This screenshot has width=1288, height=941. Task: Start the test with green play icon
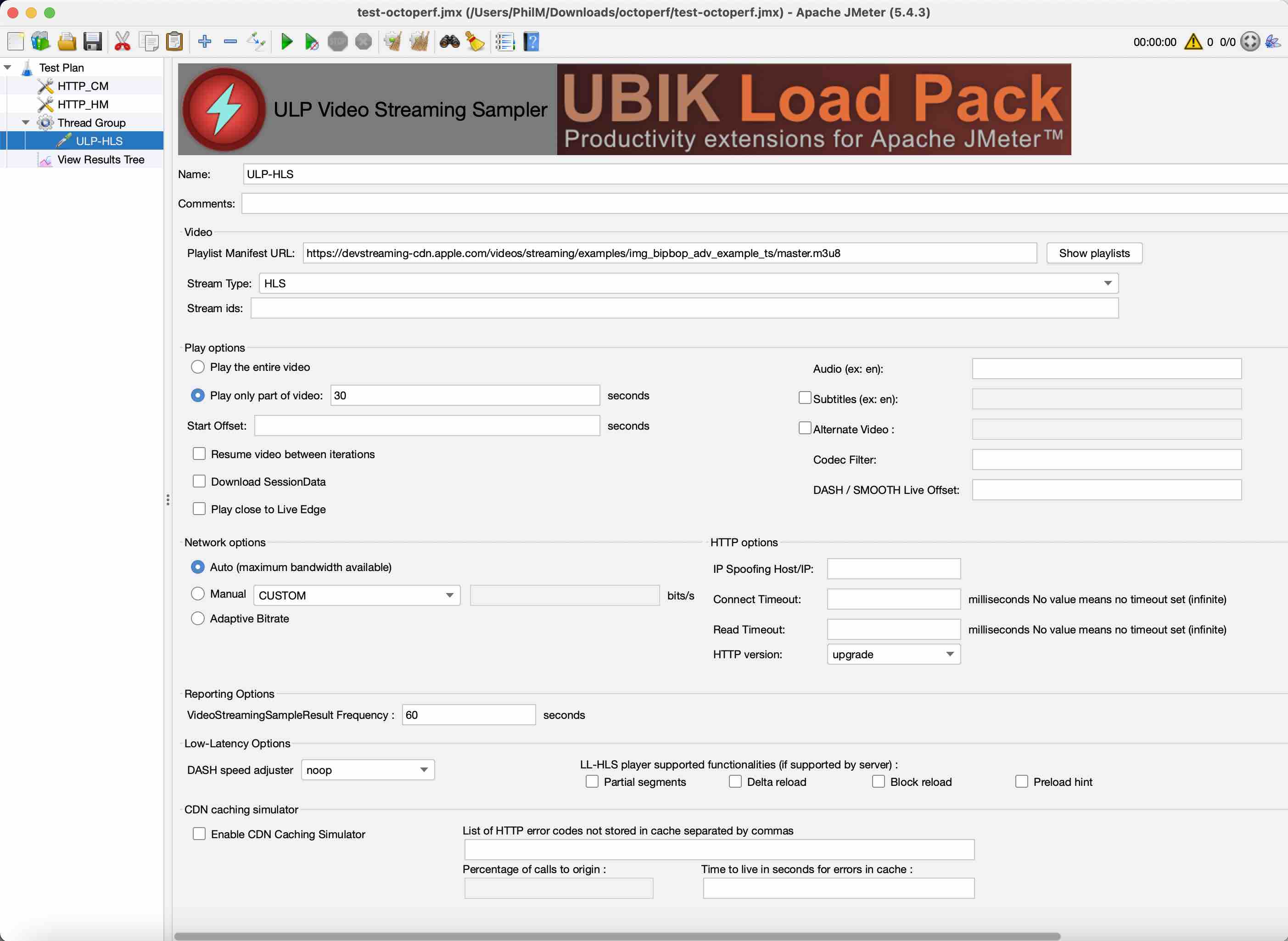click(x=287, y=42)
